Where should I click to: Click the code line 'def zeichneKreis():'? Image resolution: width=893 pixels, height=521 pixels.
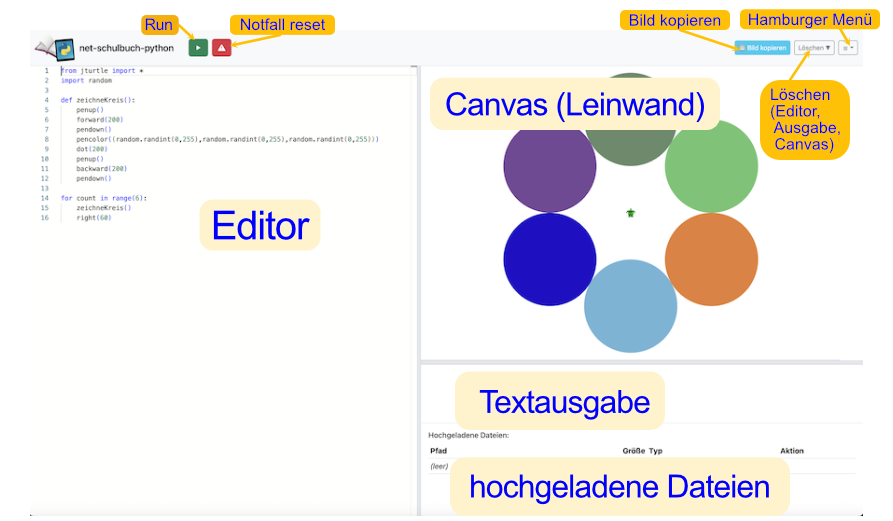pyautogui.click(x=98, y=100)
